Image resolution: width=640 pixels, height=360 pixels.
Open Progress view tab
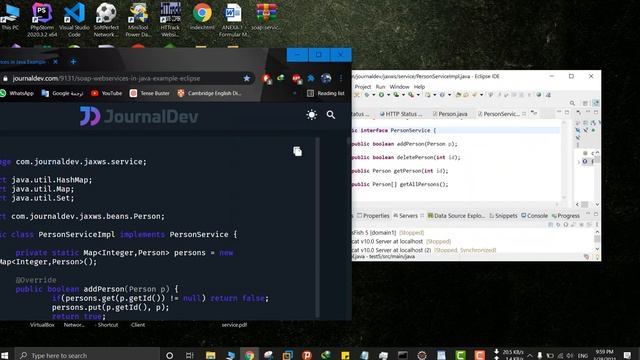point(565,216)
